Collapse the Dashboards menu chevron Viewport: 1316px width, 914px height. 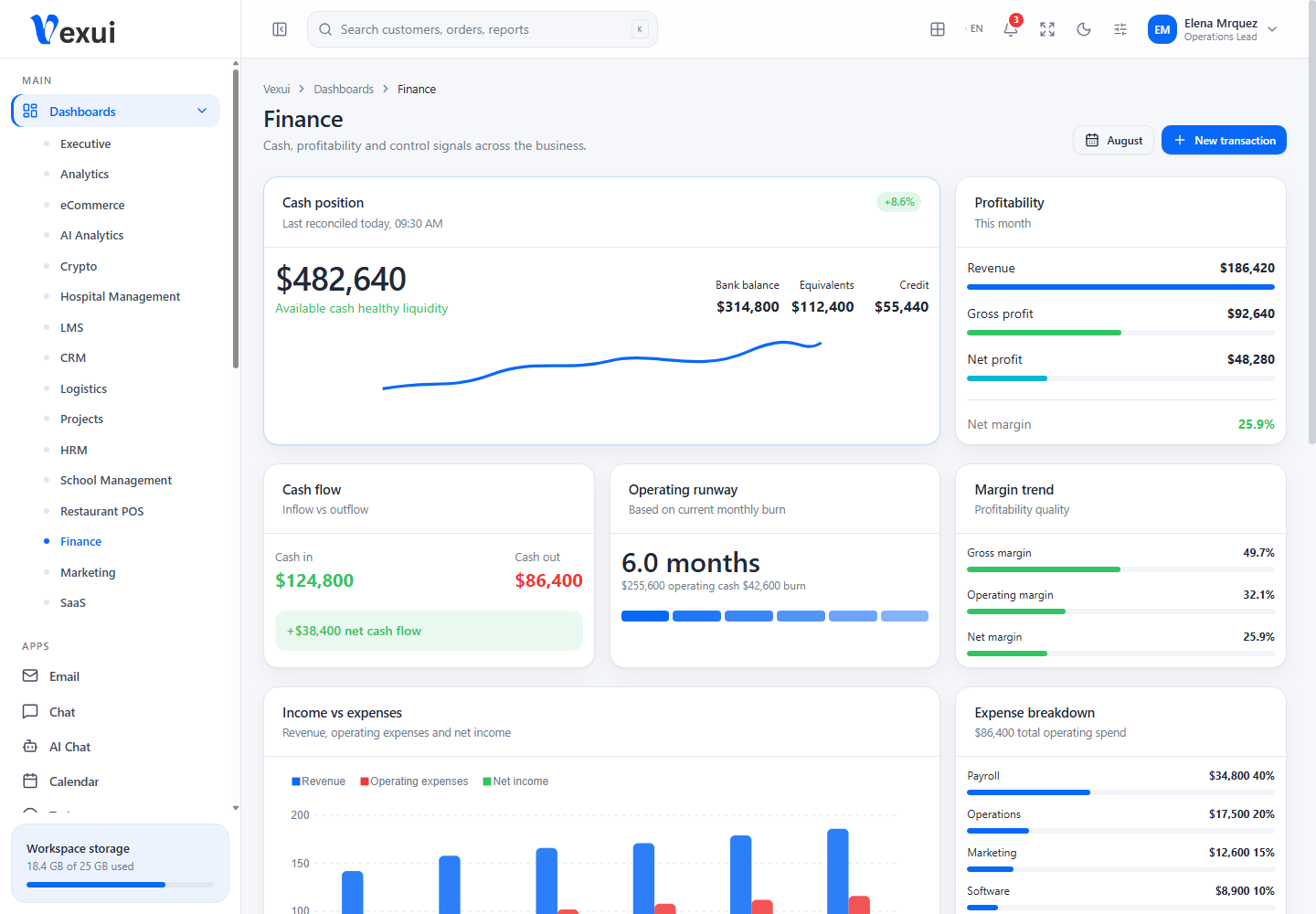click(202, 112)
